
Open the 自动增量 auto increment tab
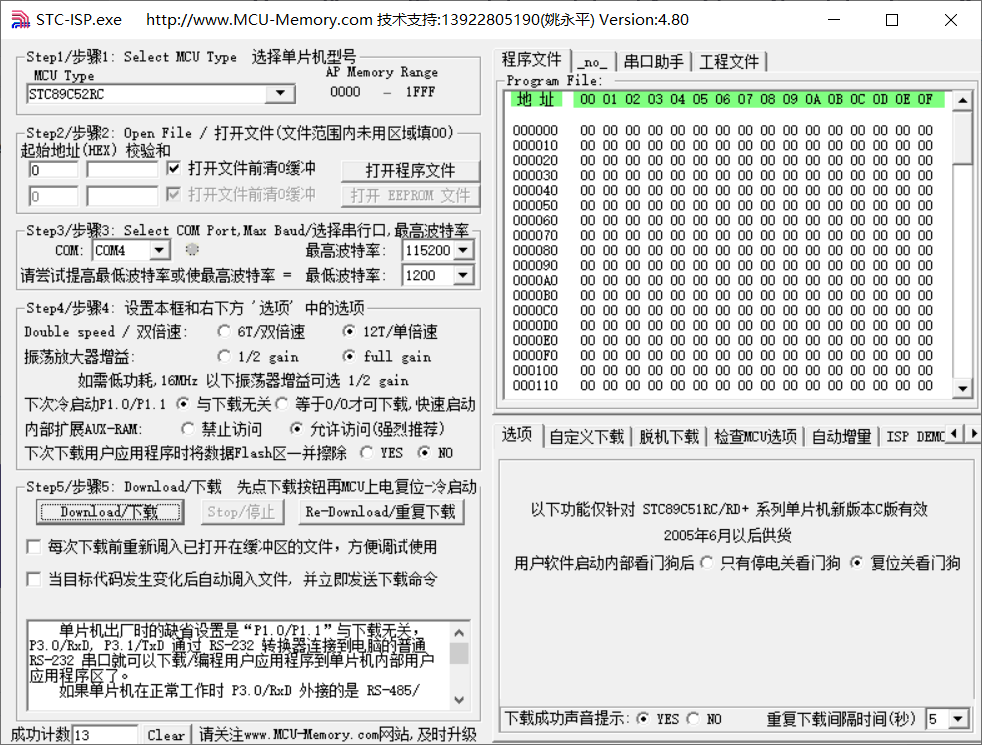coord(841,436)
